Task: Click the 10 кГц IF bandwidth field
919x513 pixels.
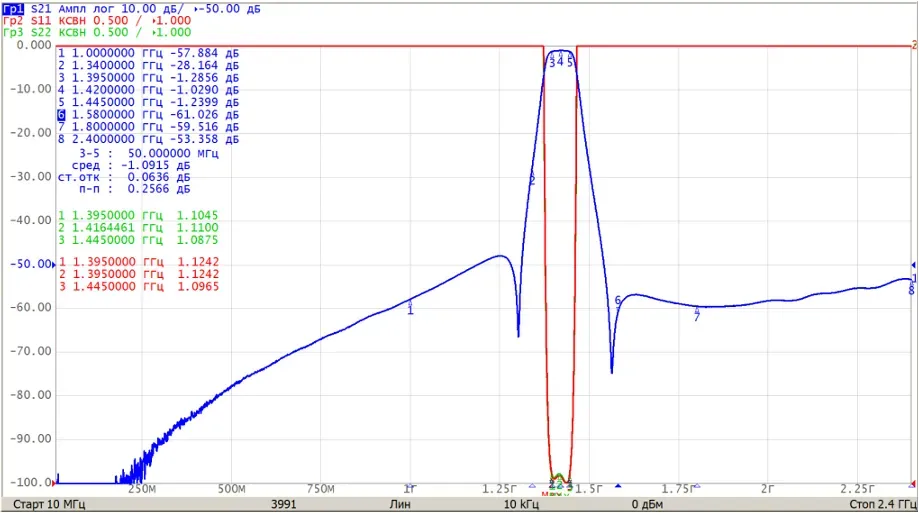Action: point(521,504)
